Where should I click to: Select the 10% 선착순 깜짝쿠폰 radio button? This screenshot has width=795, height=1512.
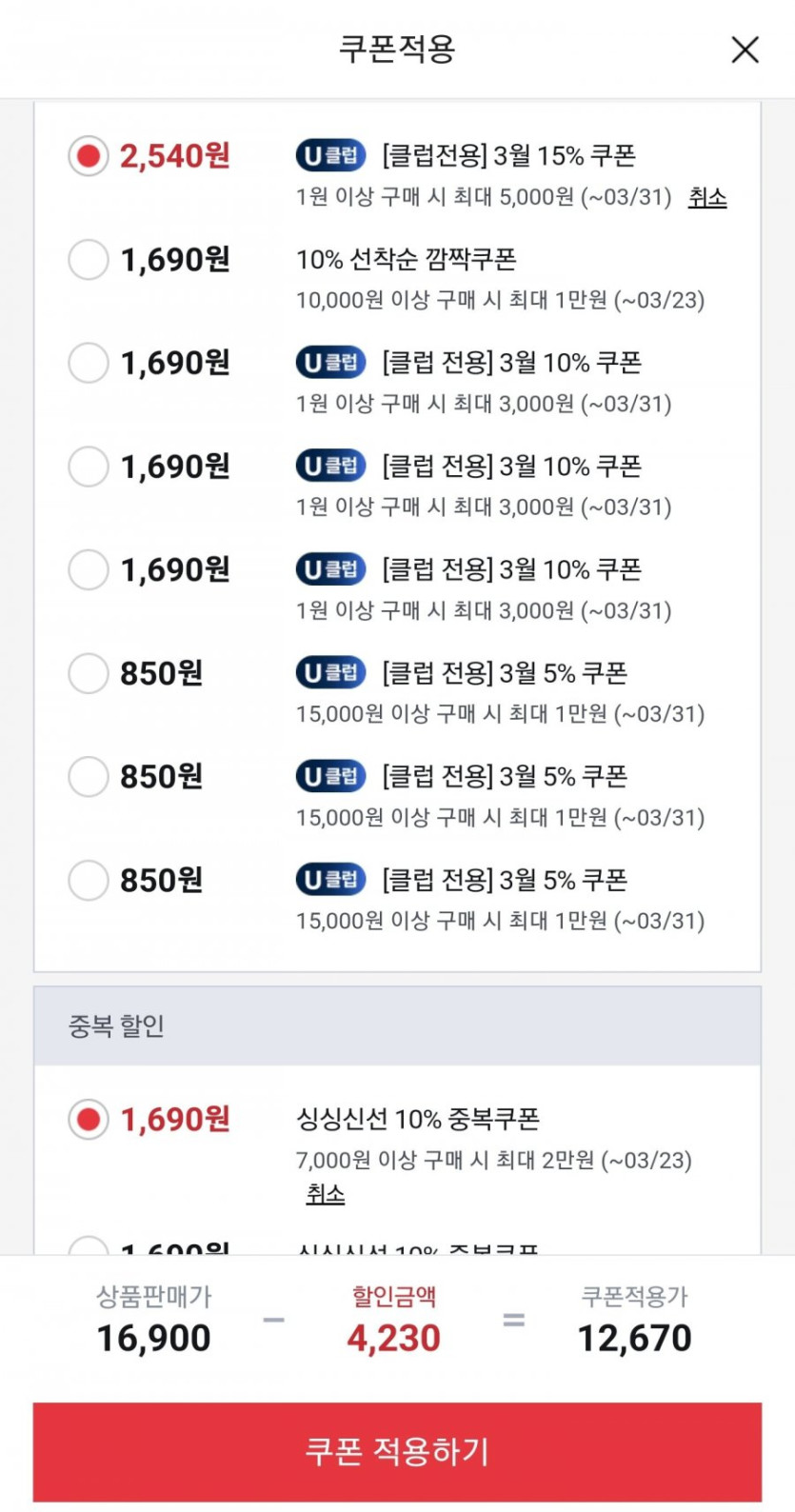pos(89,260)
